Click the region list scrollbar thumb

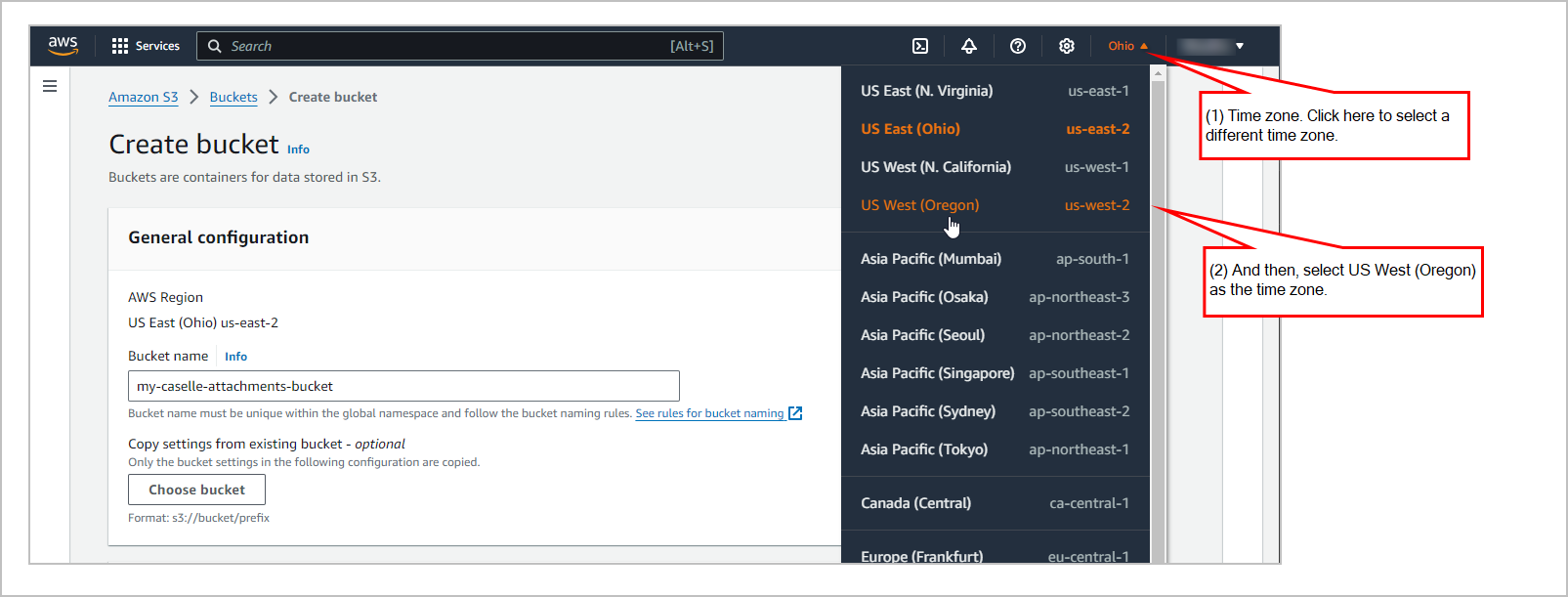(1158, 322)
